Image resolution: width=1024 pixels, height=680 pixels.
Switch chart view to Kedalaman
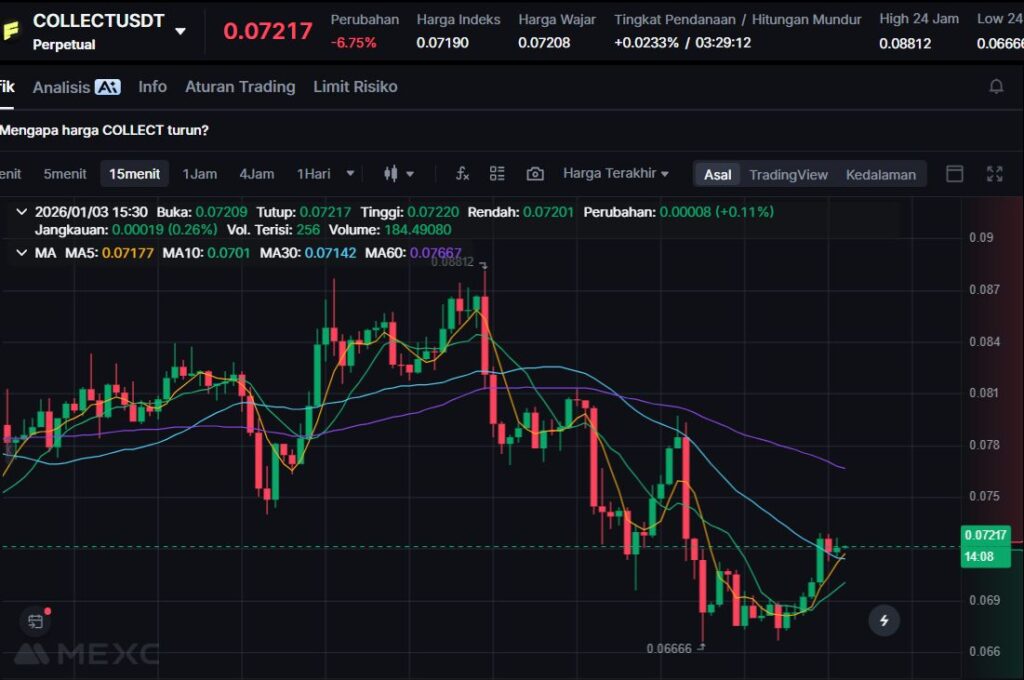[x=880, y=174]
